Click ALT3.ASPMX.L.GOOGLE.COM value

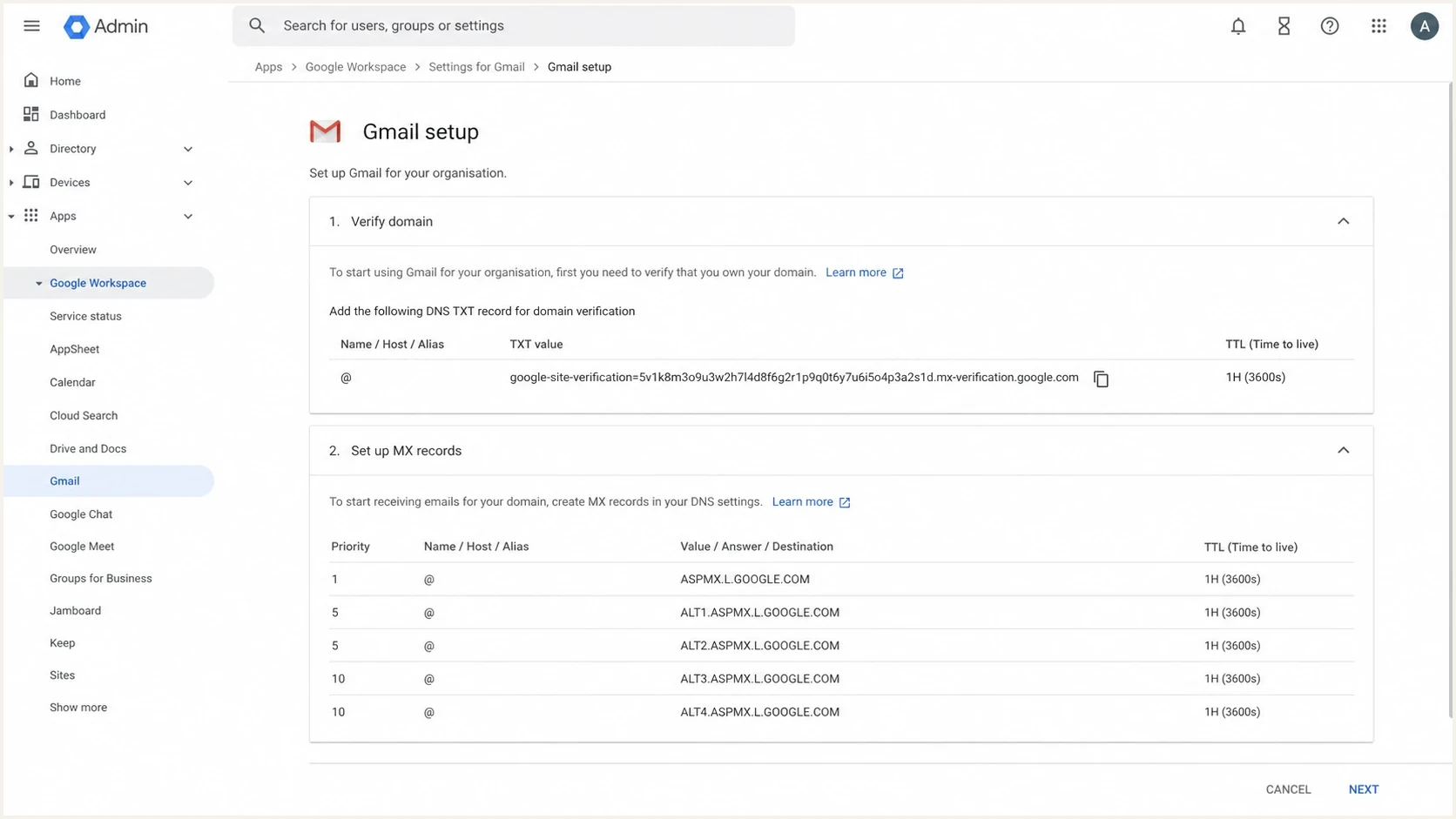[x=759, y=679]
